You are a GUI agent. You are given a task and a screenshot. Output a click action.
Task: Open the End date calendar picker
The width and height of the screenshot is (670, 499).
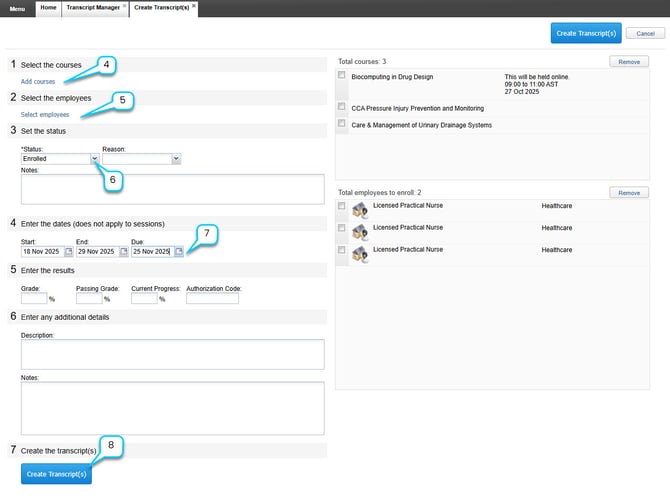pos(124,252)
